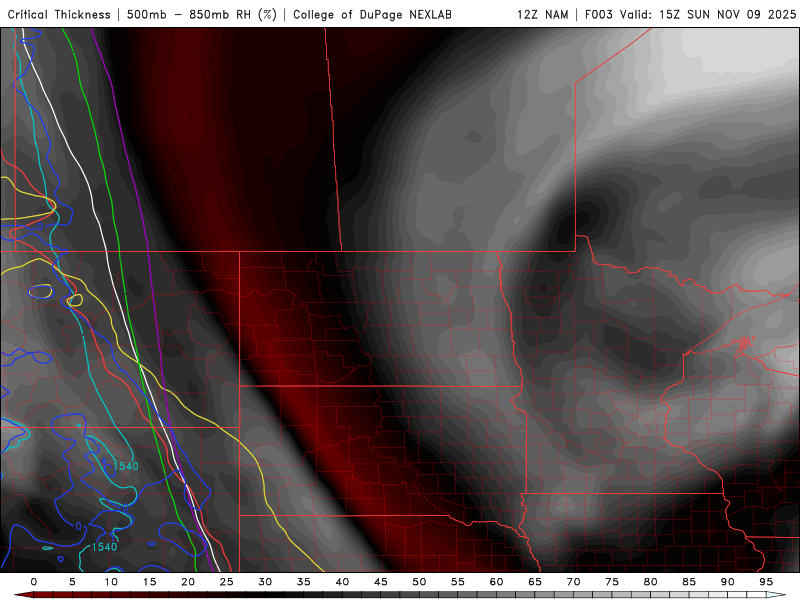Click the colorbar tick label "40"
The height and width of the screenshot is (600, 800).
pos(342,582)
